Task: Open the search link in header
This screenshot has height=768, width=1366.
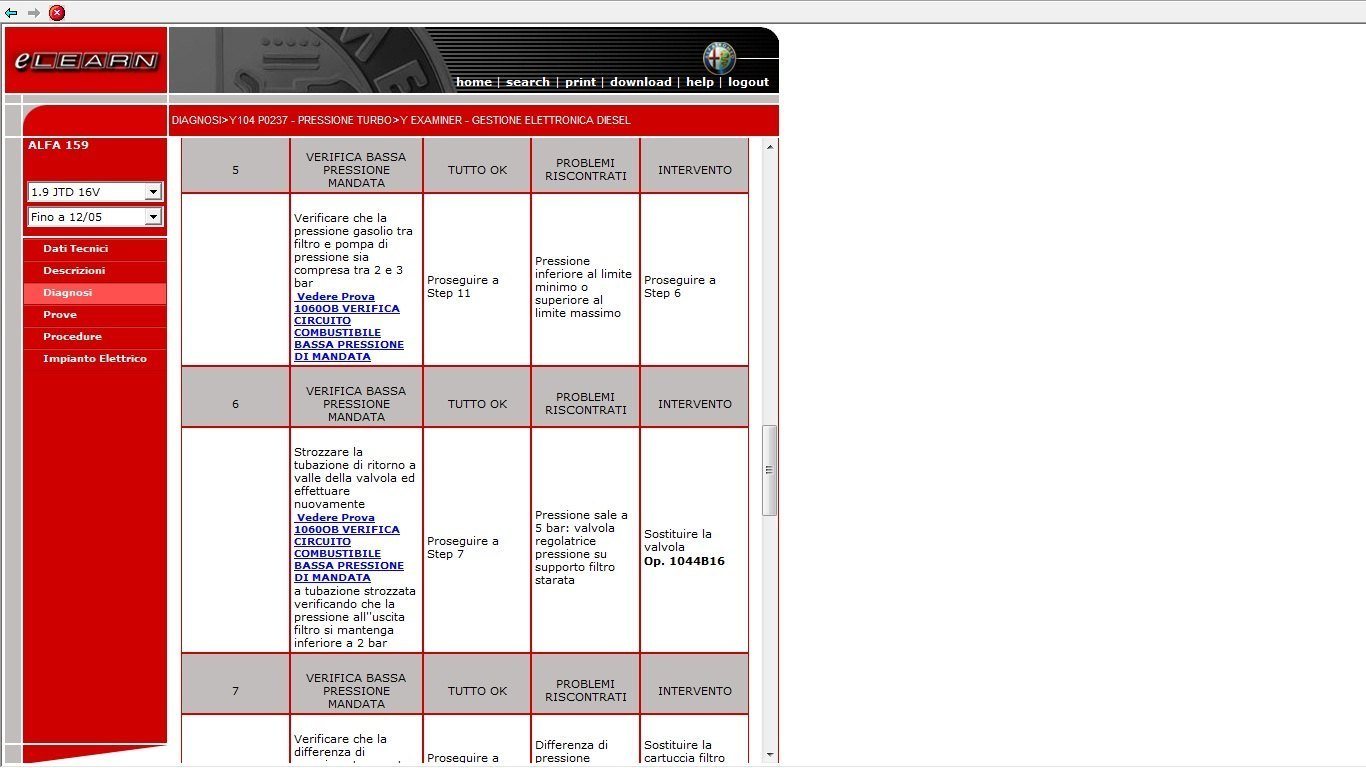Action: tap(528, 82)
